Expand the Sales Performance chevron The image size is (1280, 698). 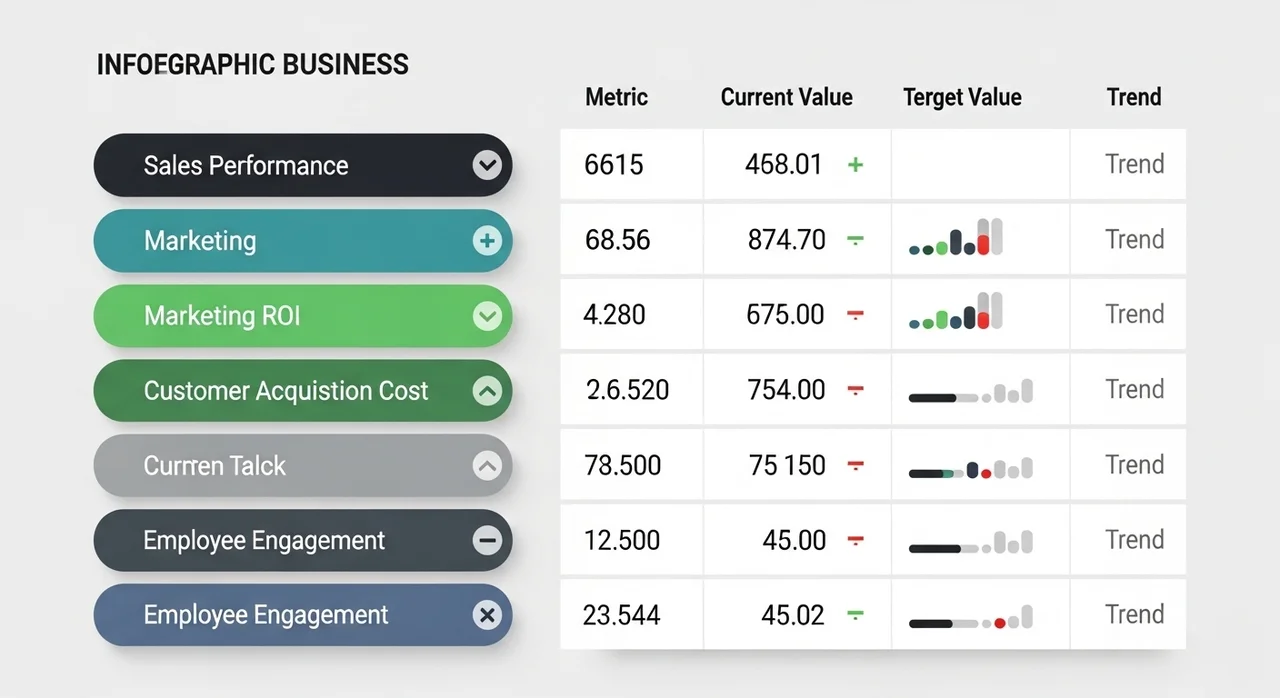pos(487,165)
